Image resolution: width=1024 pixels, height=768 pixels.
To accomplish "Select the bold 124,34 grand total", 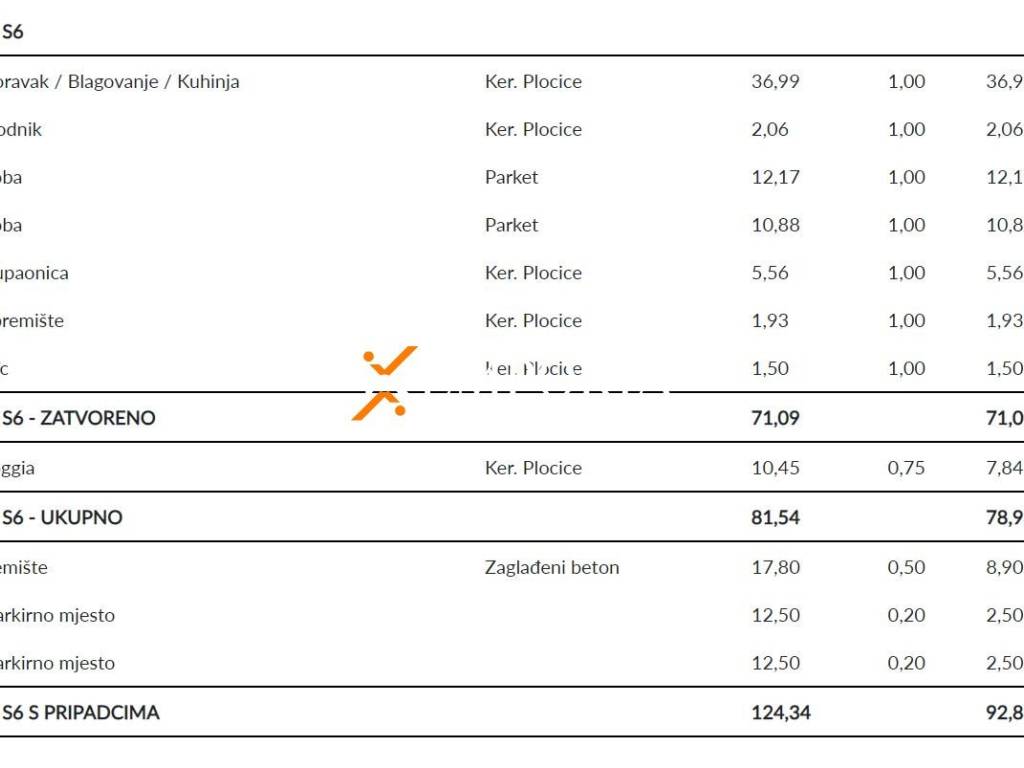I will point(780,713).
